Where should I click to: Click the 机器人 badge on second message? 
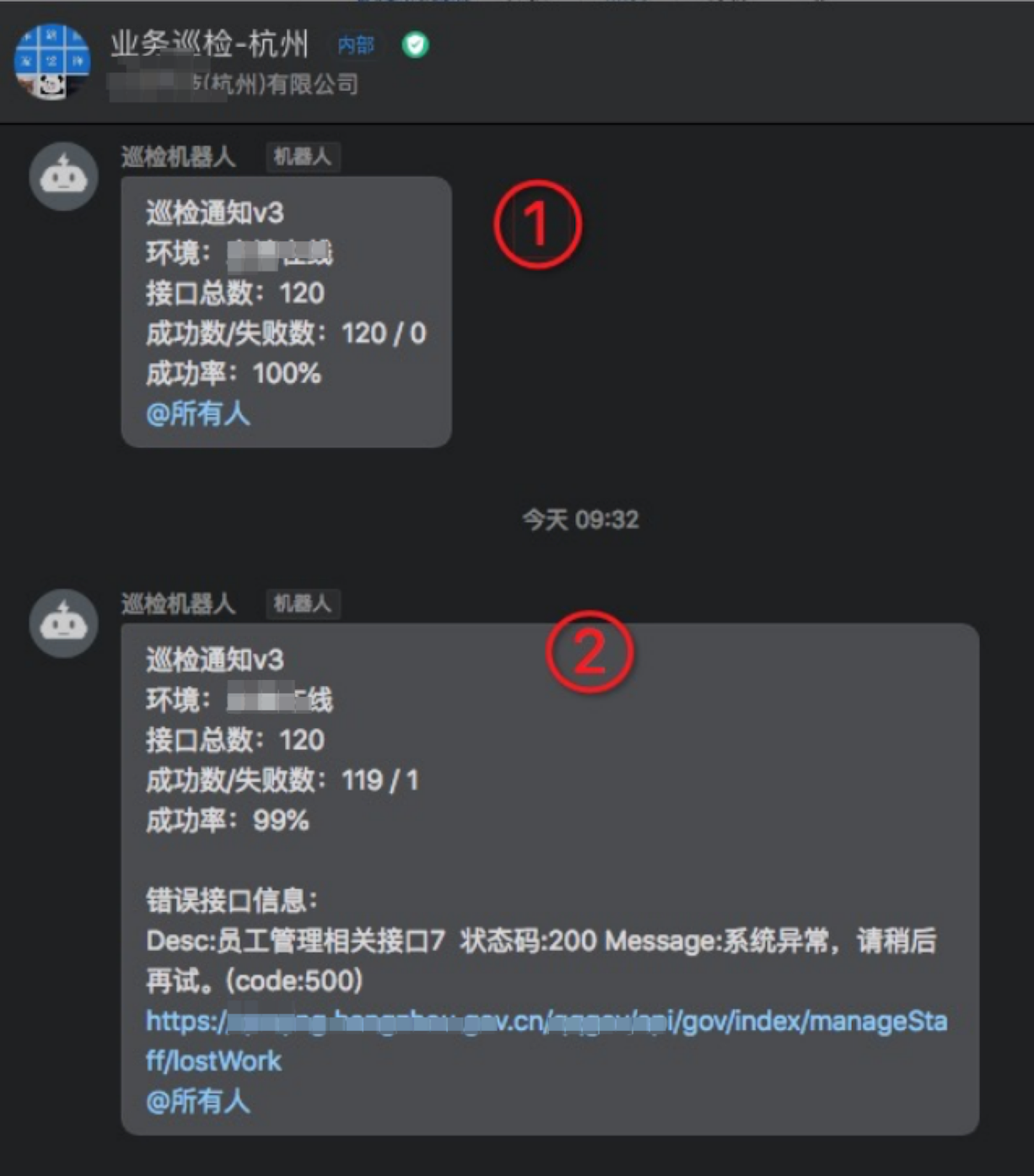[x=303, y=604]
